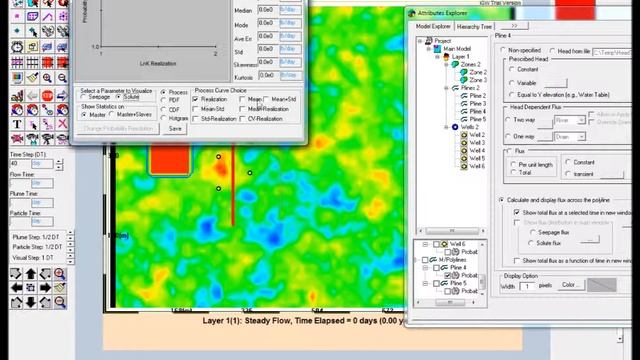This screenshot has height=360, width=640.
Task: Collapse the Layer 1 tree node
Action: (438, 57)
